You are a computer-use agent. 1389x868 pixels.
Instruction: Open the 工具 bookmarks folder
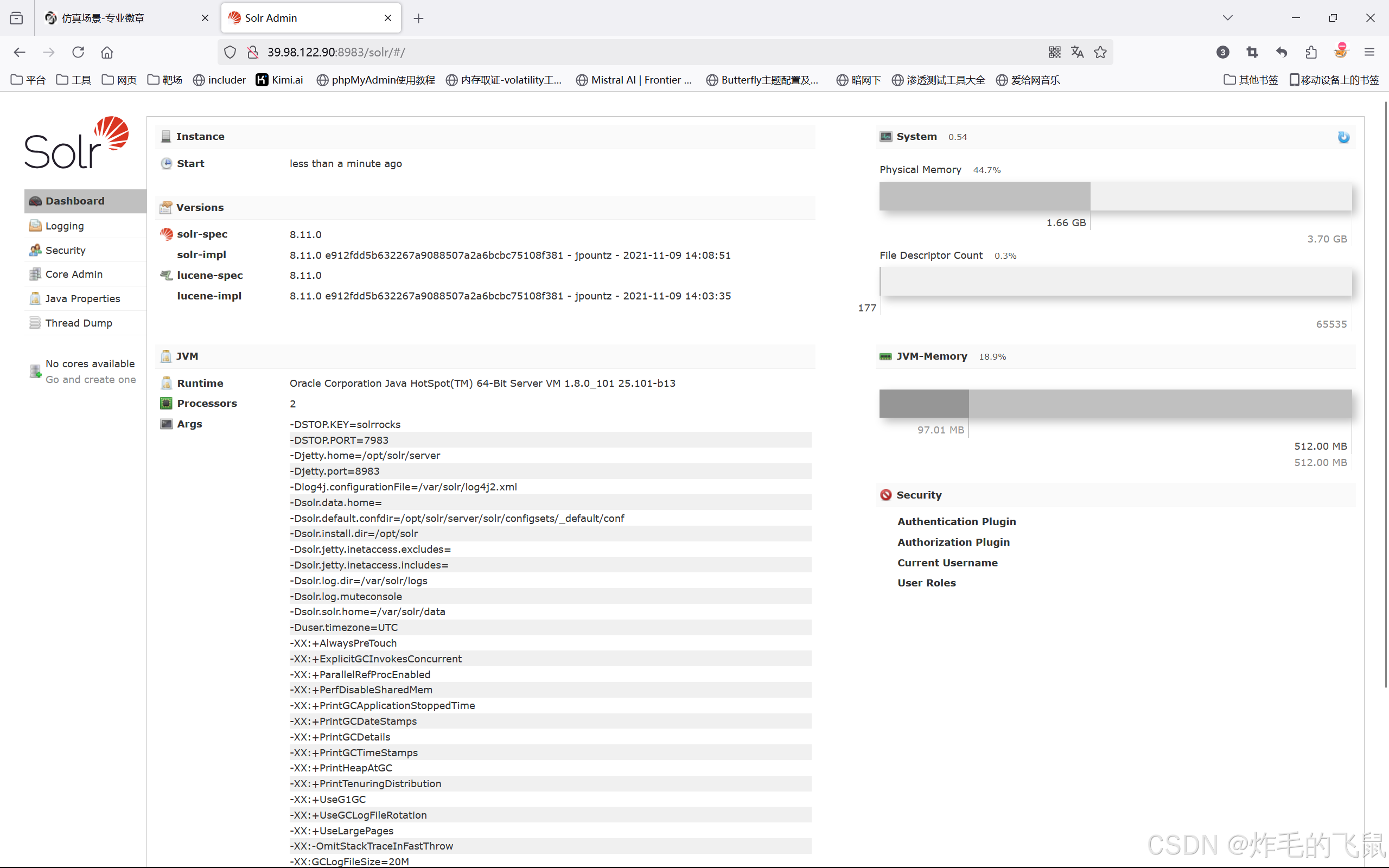73,80
